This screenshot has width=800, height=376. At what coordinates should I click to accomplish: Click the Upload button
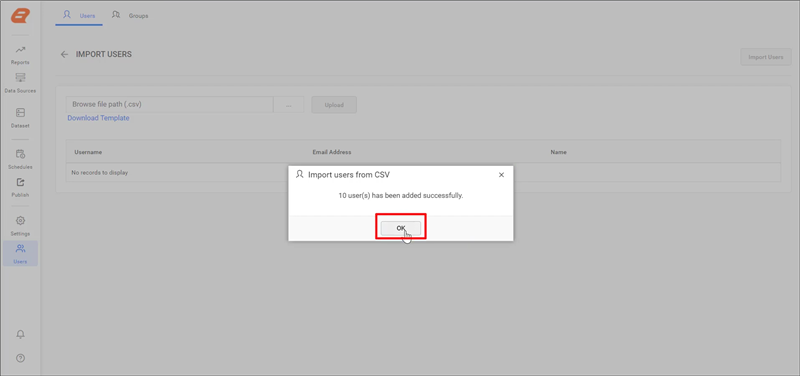click(x=334, y=105)
